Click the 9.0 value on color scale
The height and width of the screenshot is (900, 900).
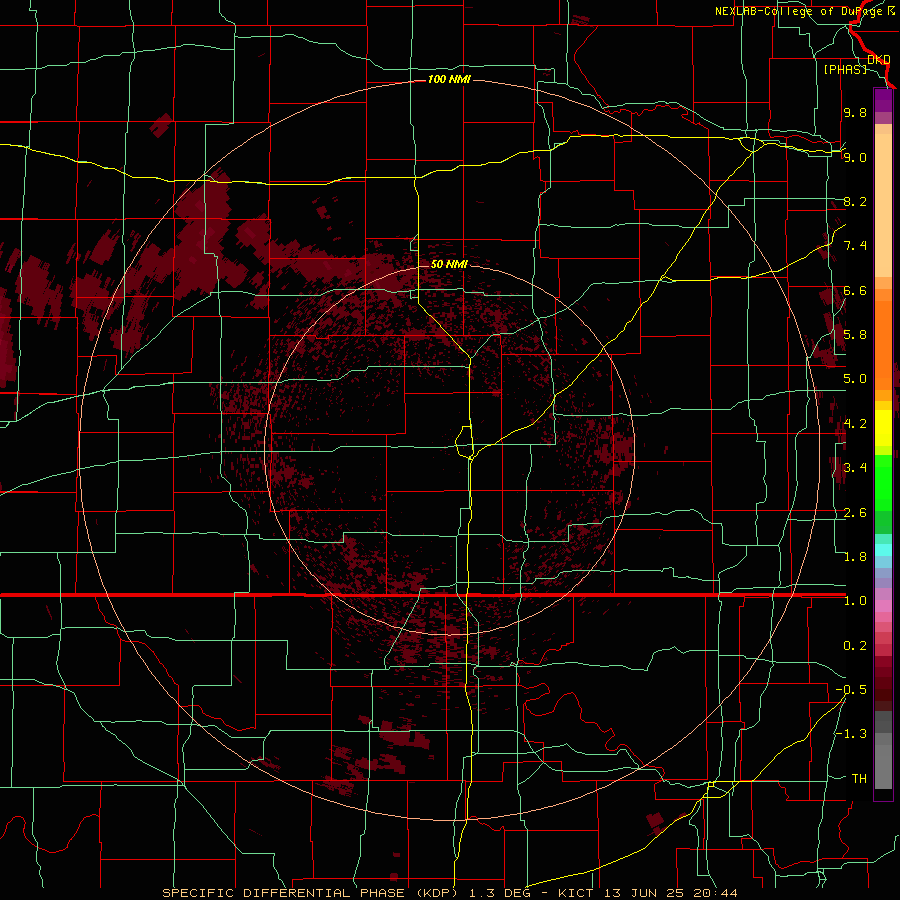[855, 157]
